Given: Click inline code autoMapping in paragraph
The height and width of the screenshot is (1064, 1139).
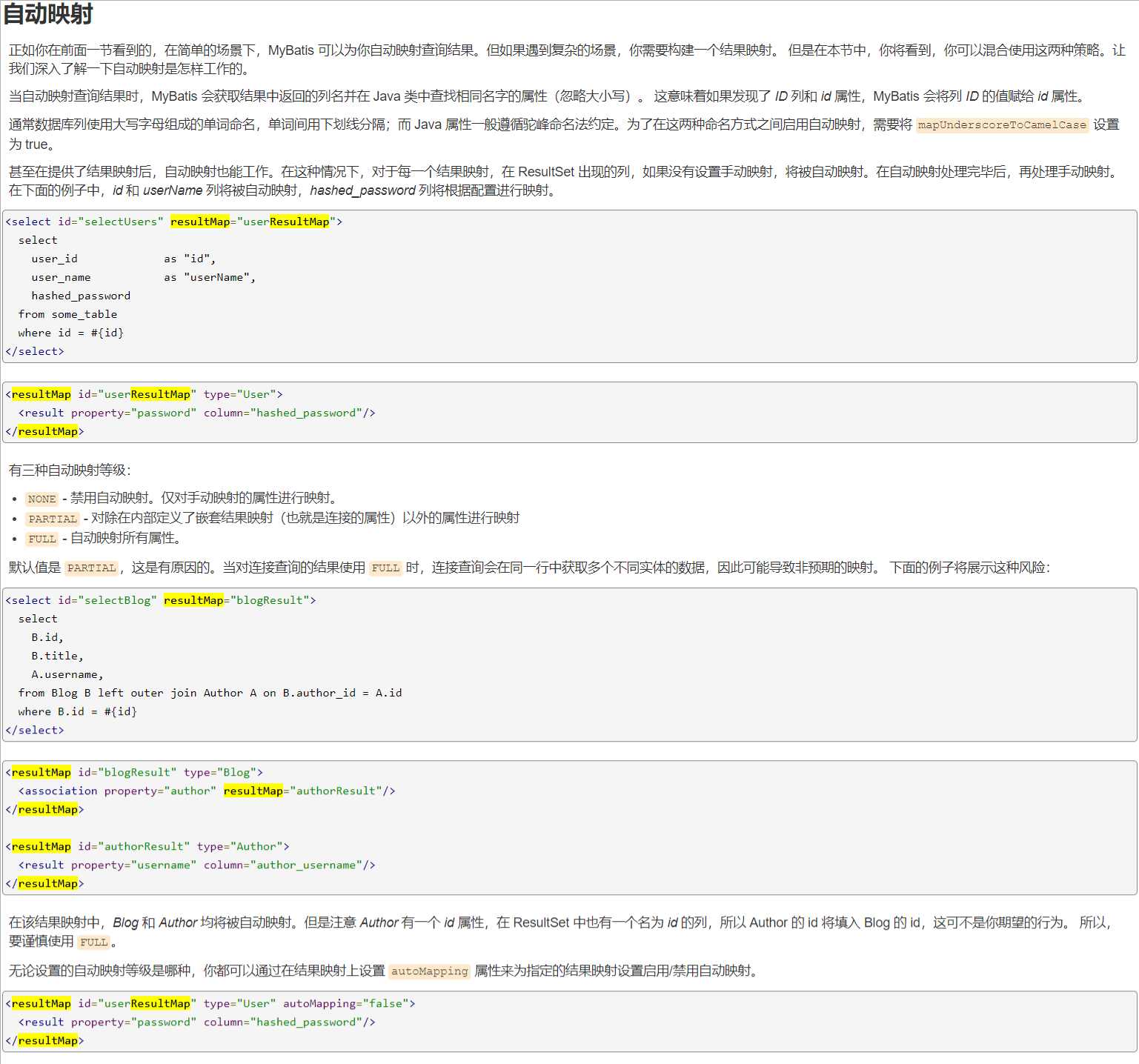Looking at the screenshot, I should point(430,971).
